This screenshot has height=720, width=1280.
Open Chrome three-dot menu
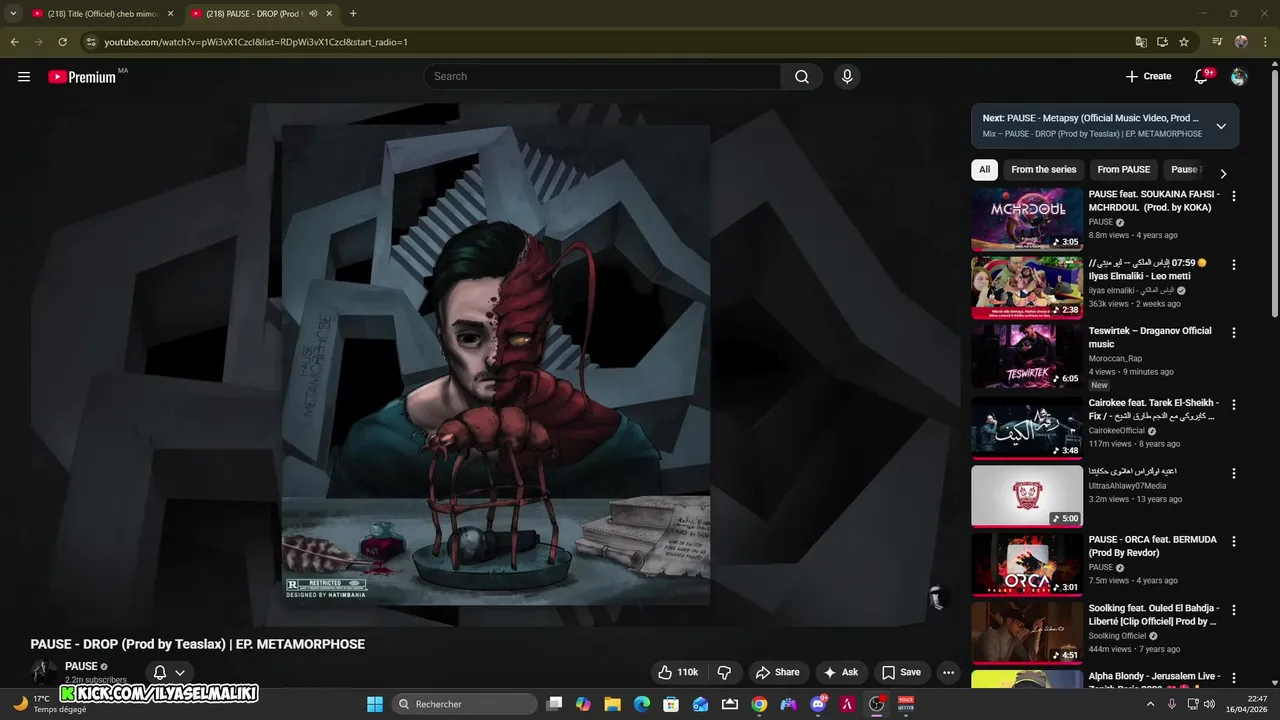pos(1265,42)
